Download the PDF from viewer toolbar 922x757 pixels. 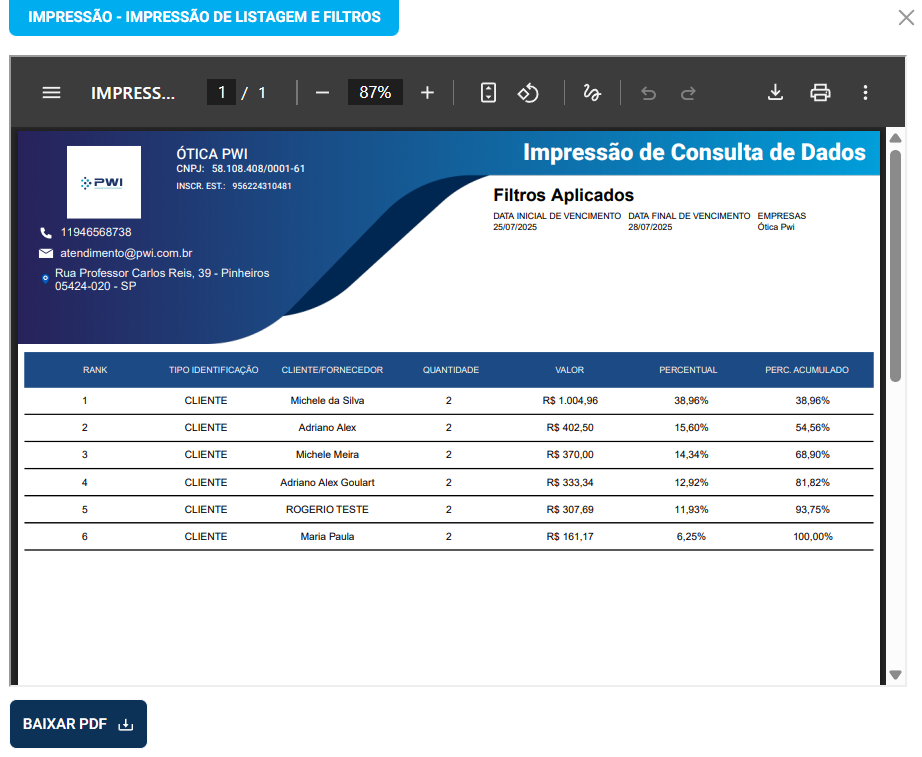click(775, 93)
